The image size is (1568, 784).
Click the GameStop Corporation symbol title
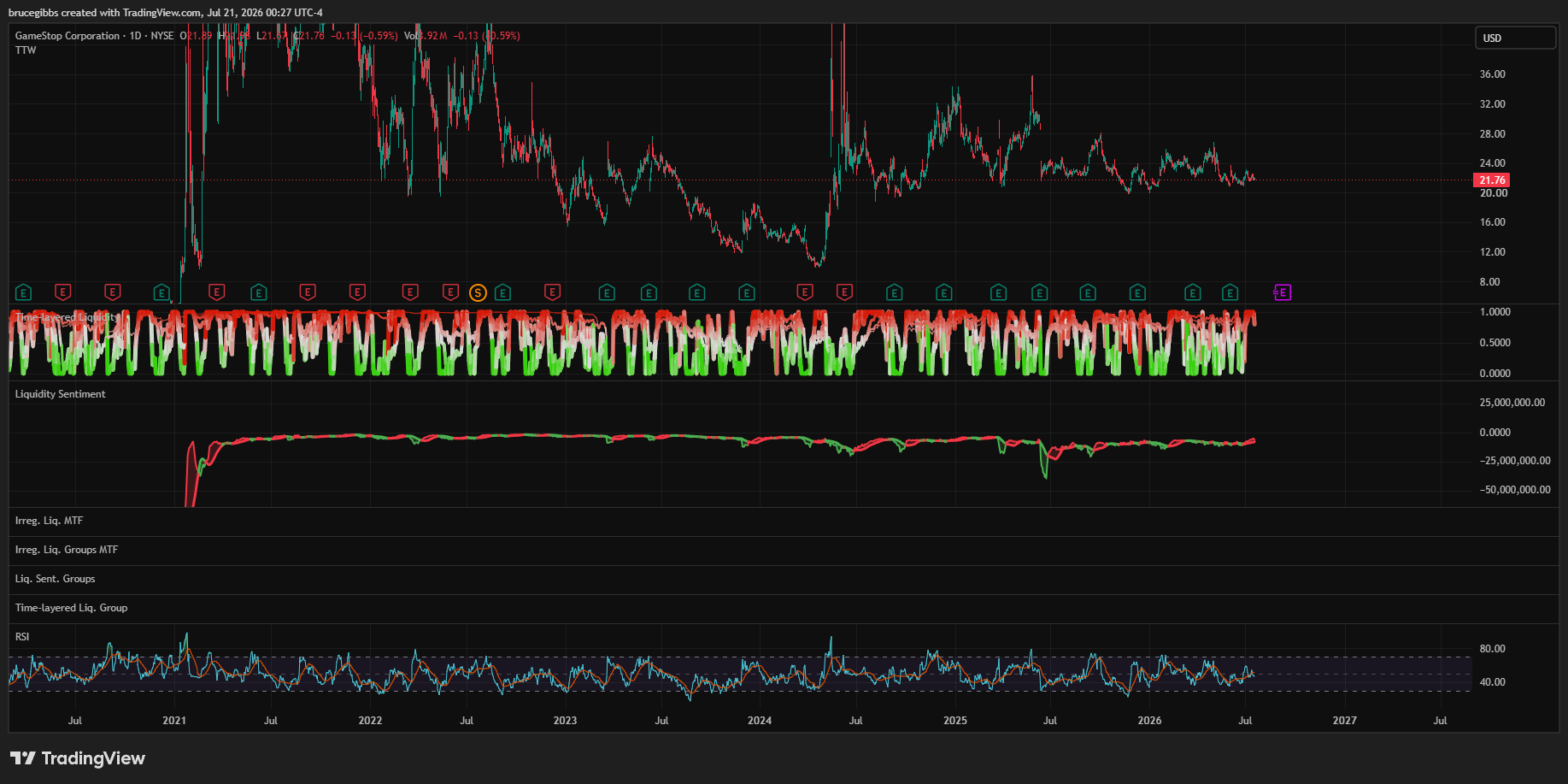[x=68, y=36]
